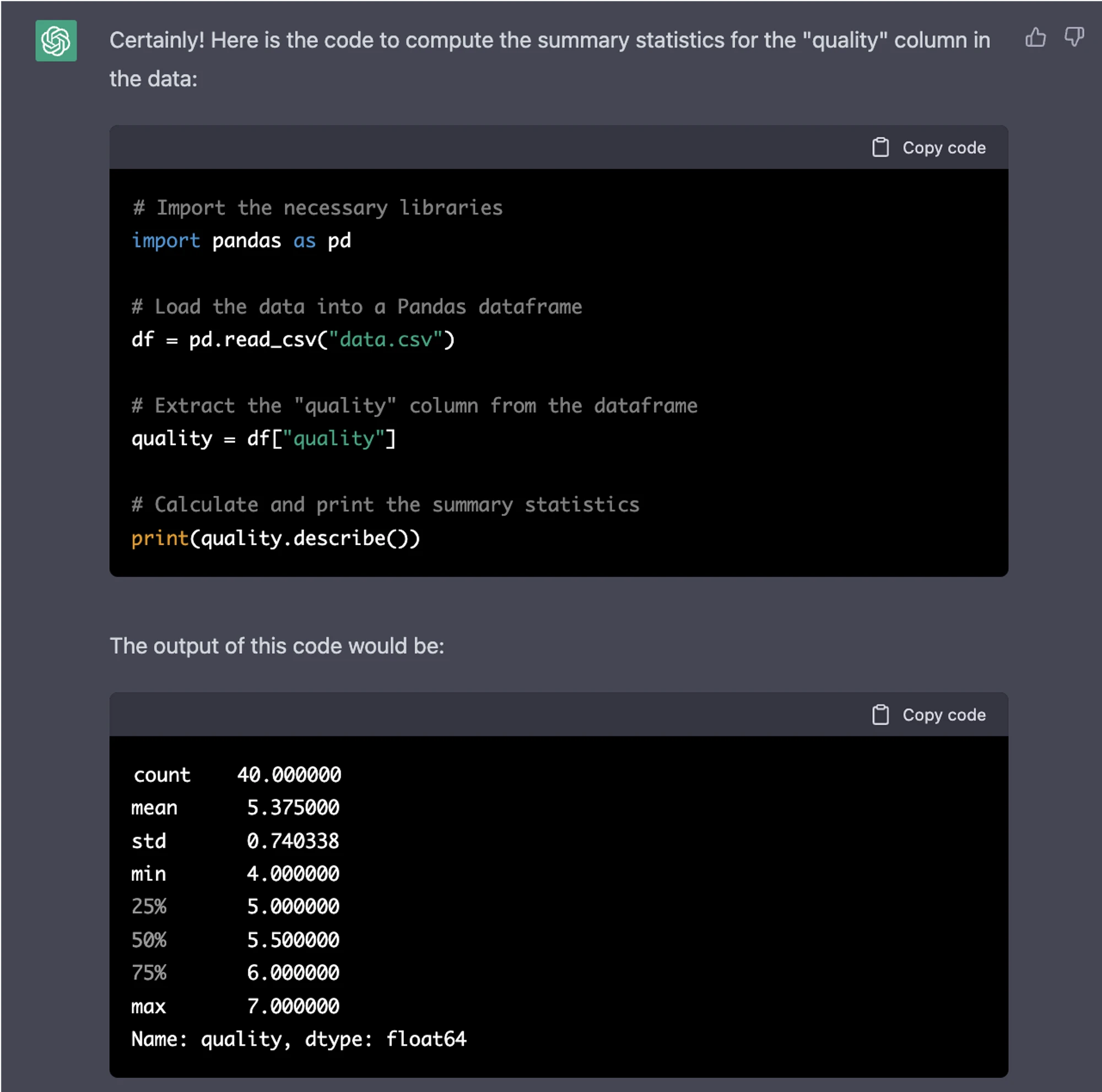This screenshot has width=1102, height=1092.
Task: Click the comment '# Extract the "quality" column'
Action: pyautogui.click(x=415, y=406)
